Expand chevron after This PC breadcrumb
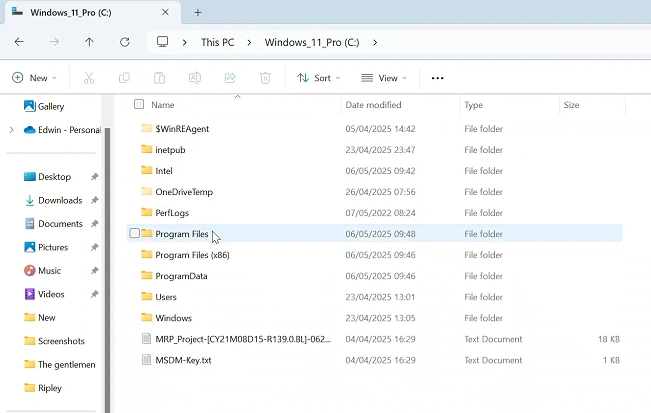Viewport: 651px width, 413px height. [x=249, y=42]
